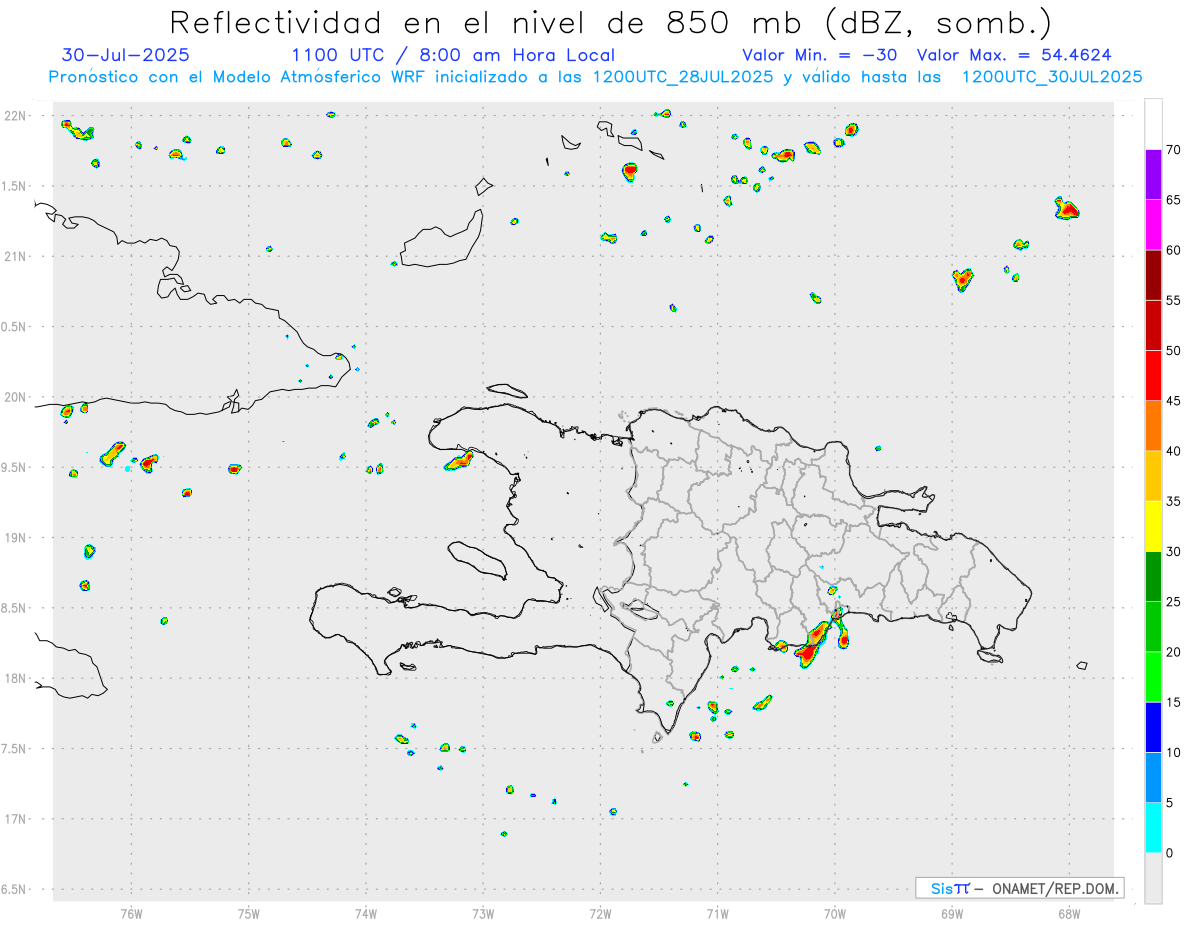
Task: Click the magenta 60-65 dBZ colorbar segment
Action: tap(1153, 225)
